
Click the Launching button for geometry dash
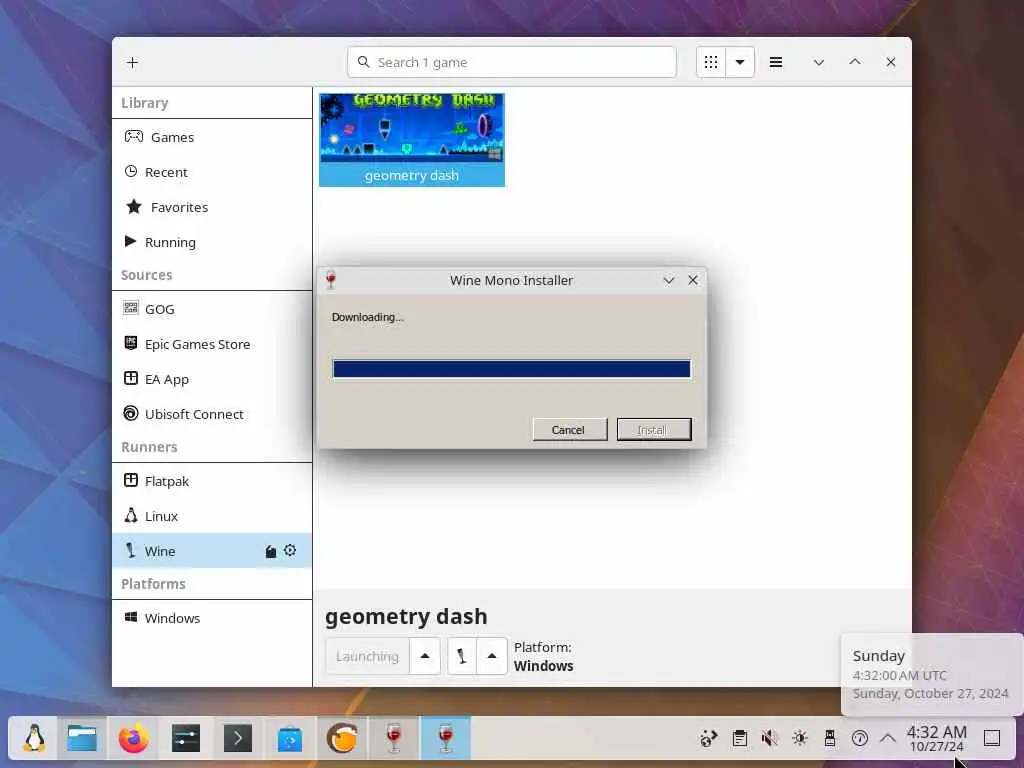(367, 656)
